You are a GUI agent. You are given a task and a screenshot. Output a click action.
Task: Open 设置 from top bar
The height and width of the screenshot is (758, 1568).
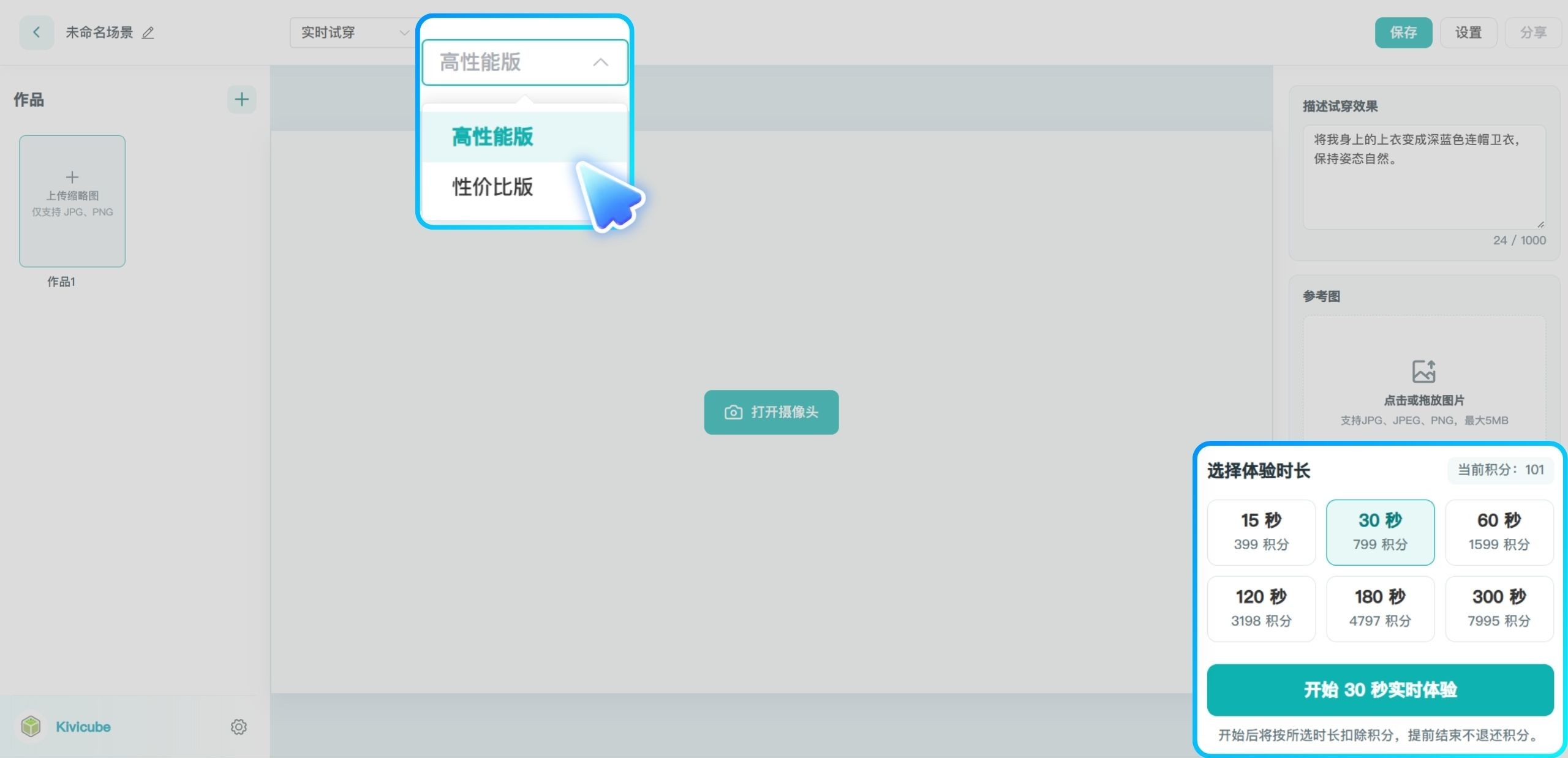tap(1468, 32)
